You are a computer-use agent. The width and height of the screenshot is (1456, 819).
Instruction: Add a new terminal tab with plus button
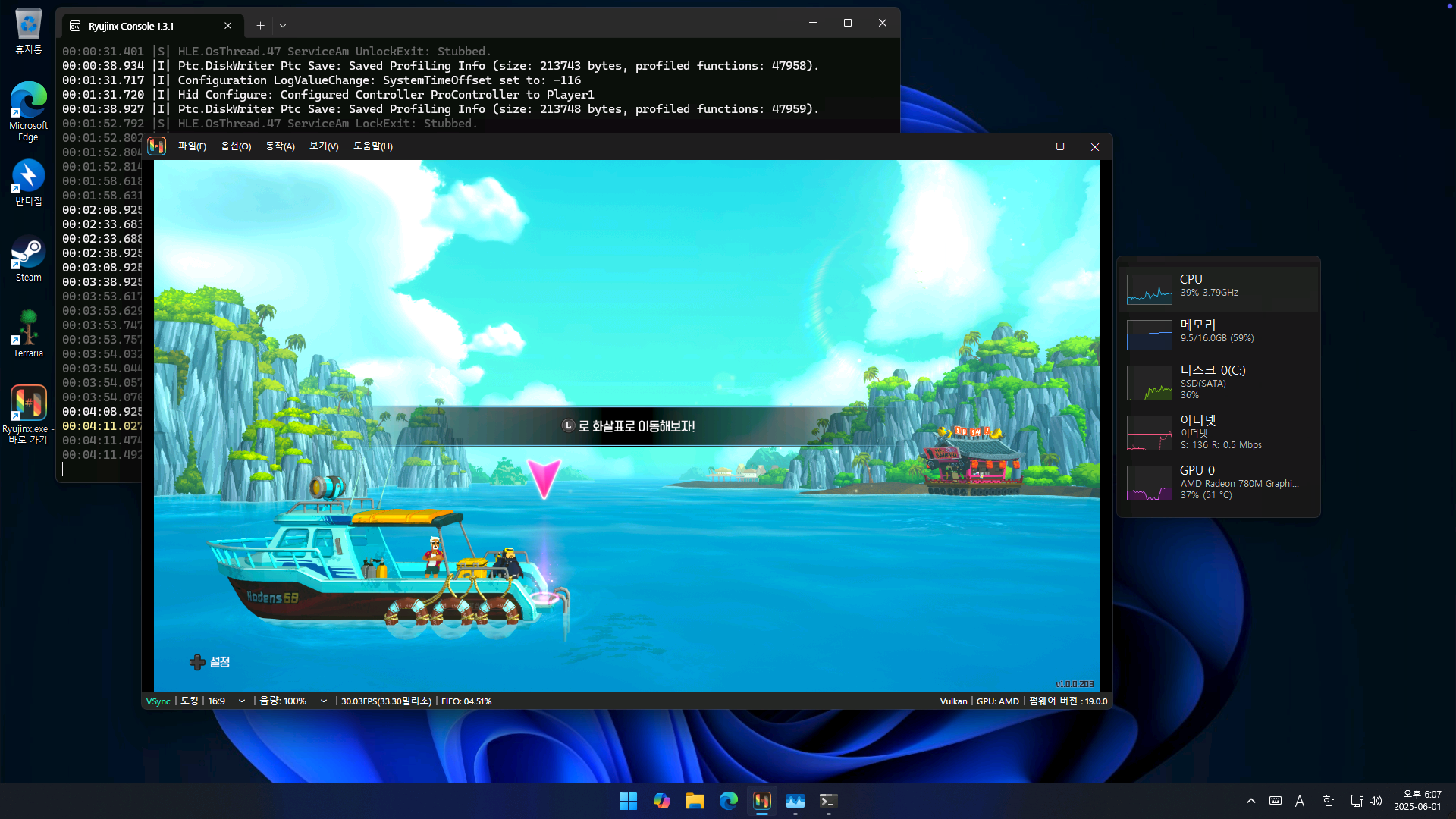(x=260, y=25)
